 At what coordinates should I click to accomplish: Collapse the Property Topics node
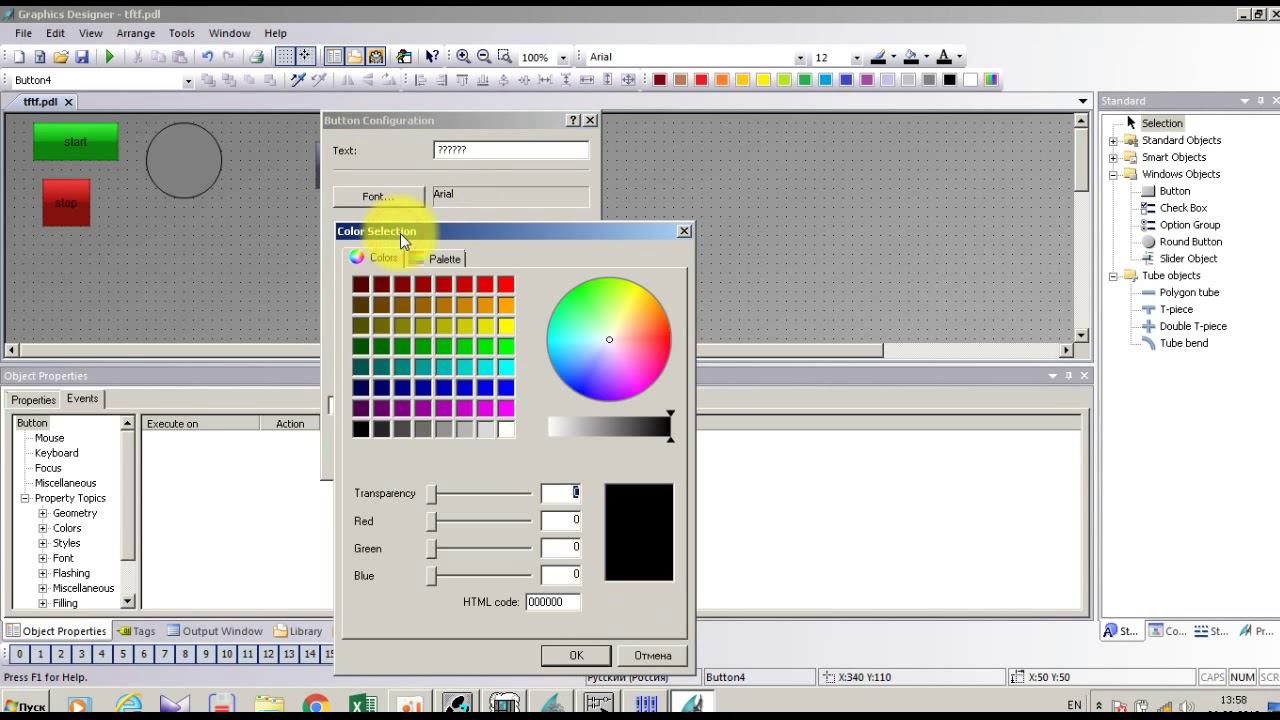[x=25, y=498]
